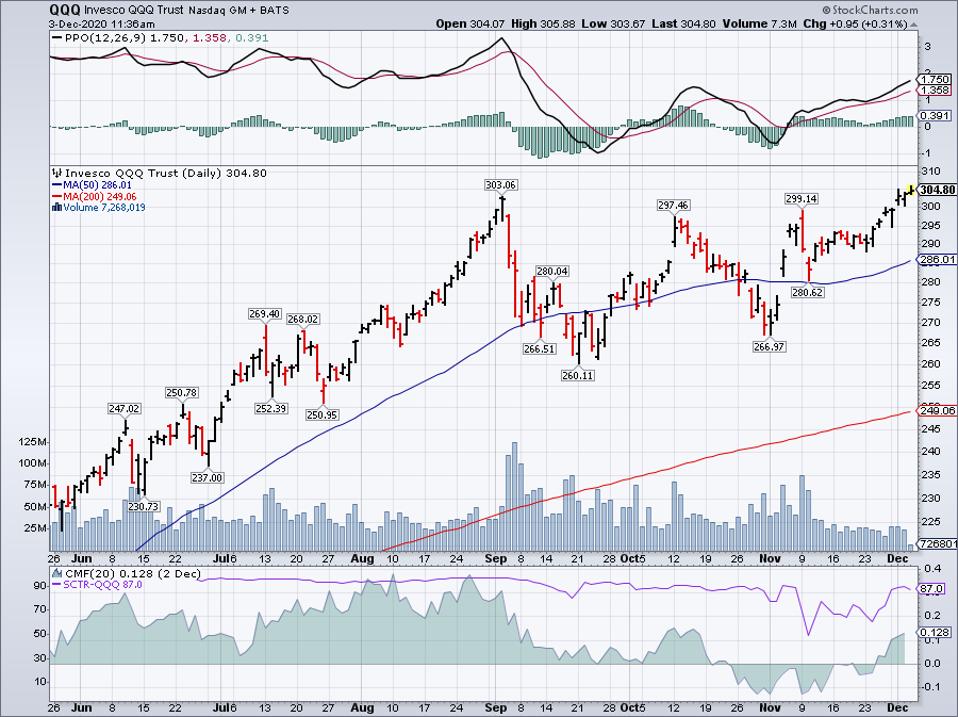
Task: Click the black line swatch before PPO(12,26,9)
Action: (57, 38)
